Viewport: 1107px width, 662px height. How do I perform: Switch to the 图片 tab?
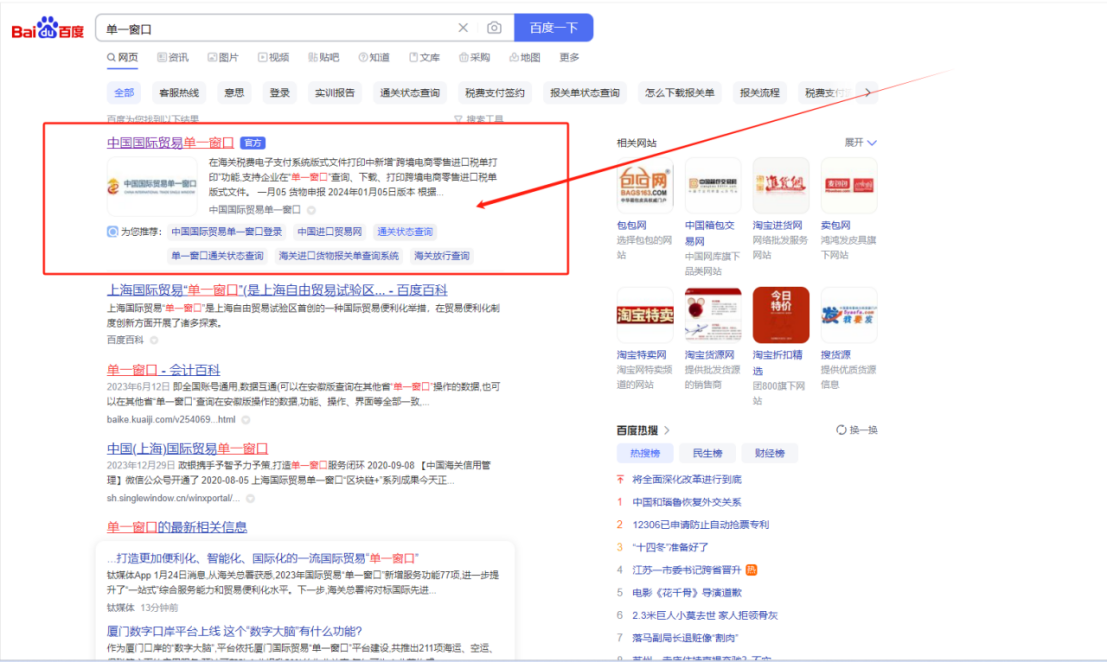(x=222, y=58)
